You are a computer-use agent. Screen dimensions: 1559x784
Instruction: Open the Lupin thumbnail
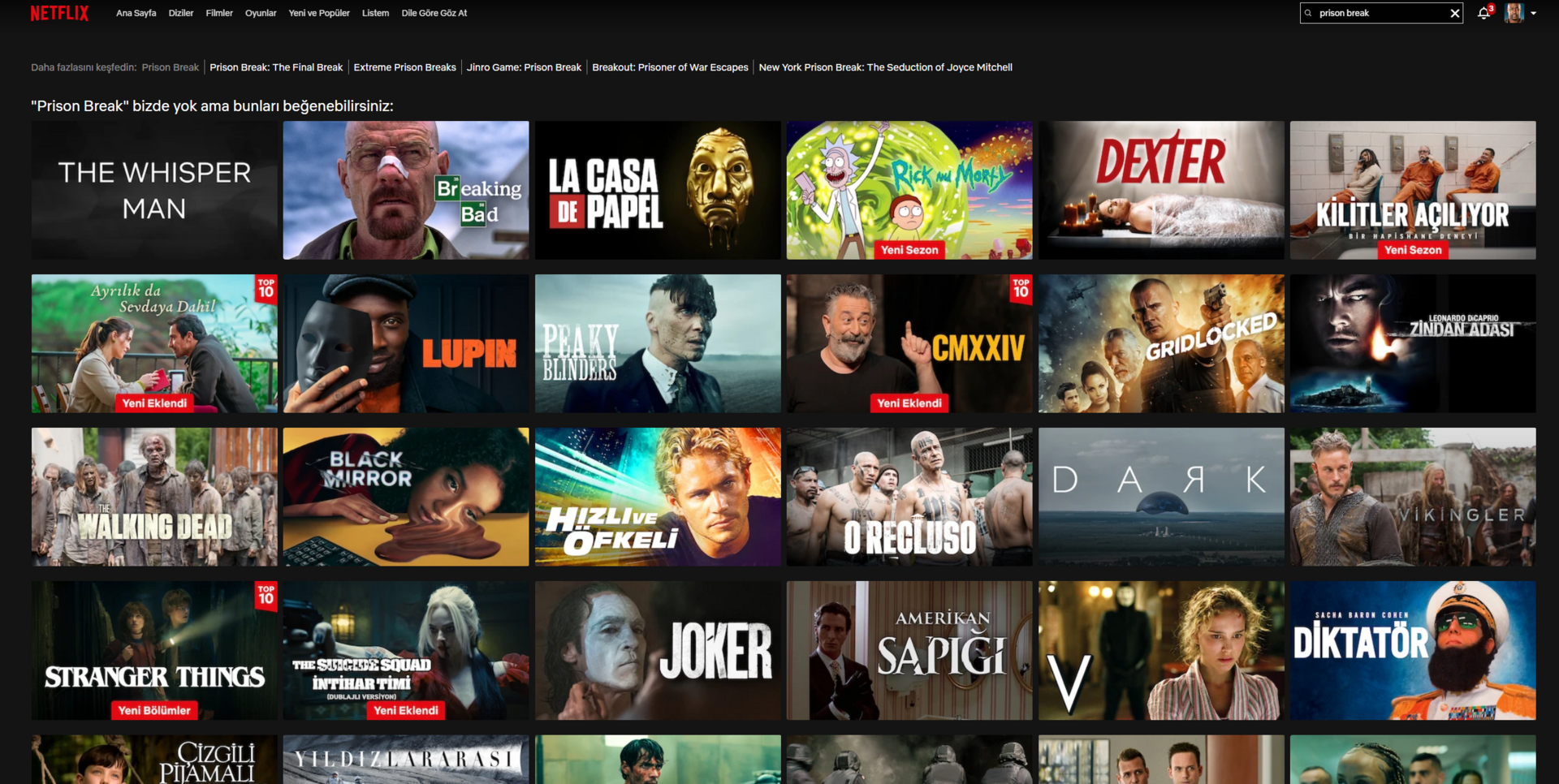point(406,343)
